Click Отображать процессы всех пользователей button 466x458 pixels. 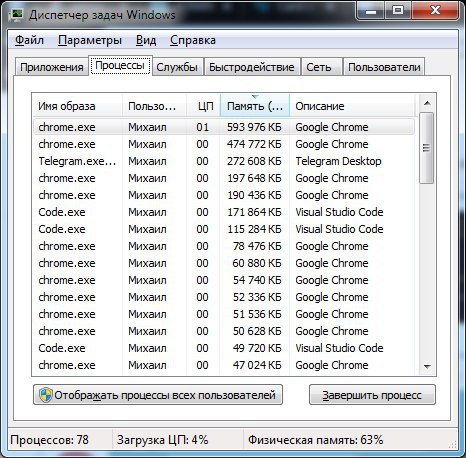point(158,395)
